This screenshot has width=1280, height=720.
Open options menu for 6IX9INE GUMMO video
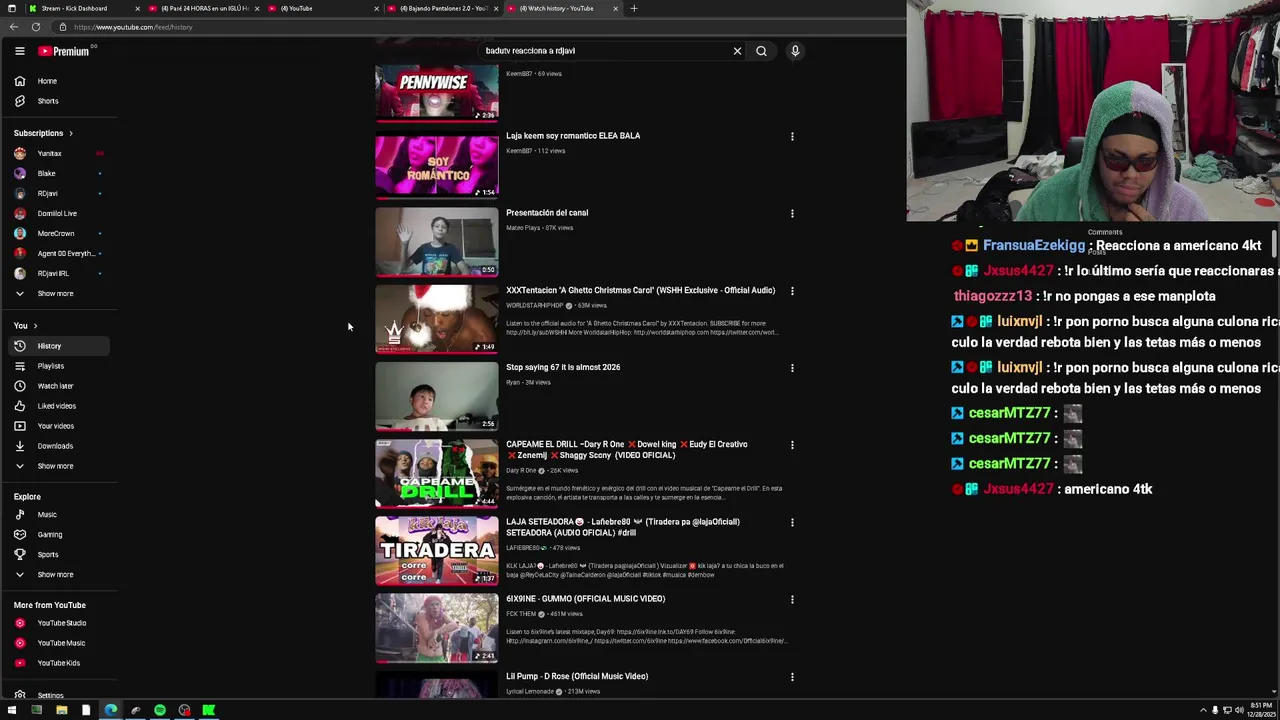click(x=792, y=599)
